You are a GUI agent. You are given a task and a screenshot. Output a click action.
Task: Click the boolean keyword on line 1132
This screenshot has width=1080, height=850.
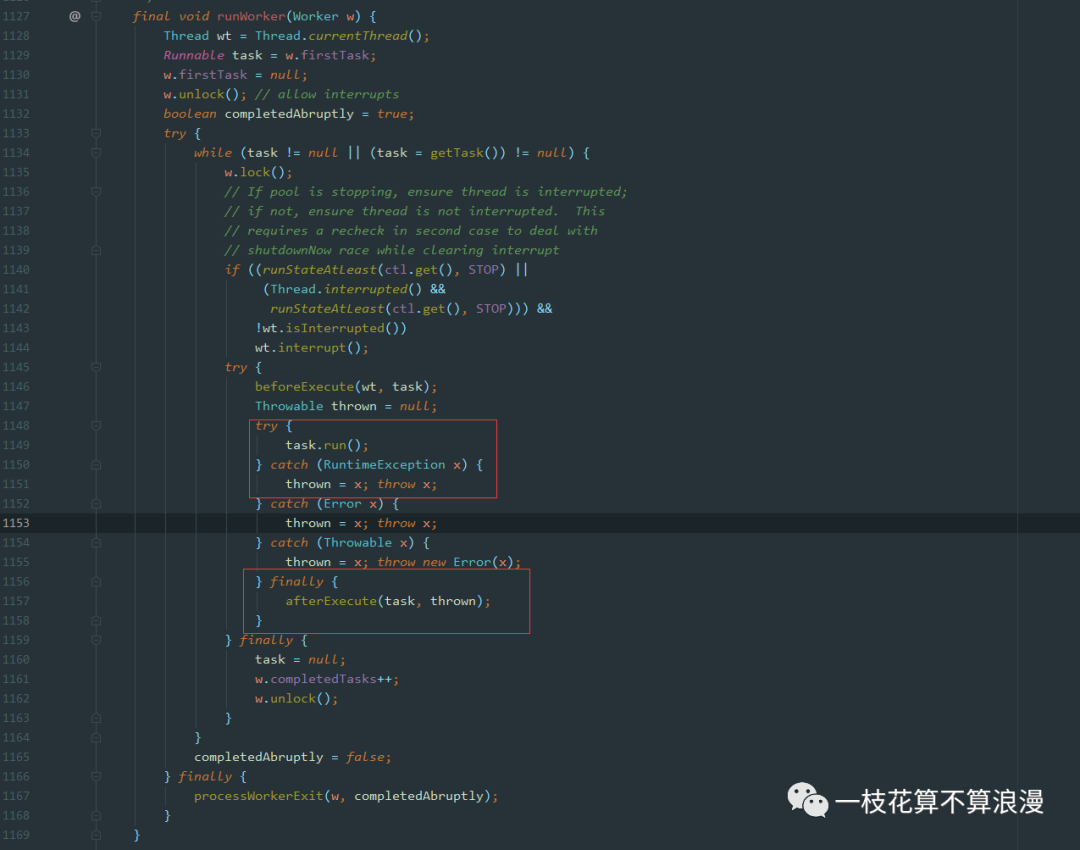pos(189,114)
